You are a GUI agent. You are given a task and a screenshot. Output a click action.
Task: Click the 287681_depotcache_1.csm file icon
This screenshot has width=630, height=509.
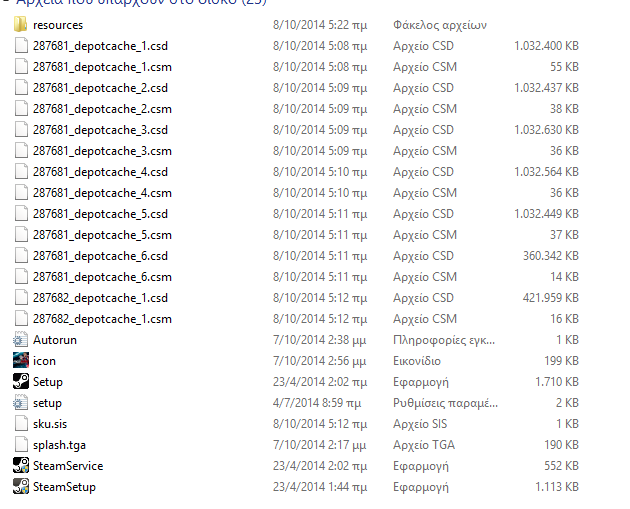coord(21,66)
